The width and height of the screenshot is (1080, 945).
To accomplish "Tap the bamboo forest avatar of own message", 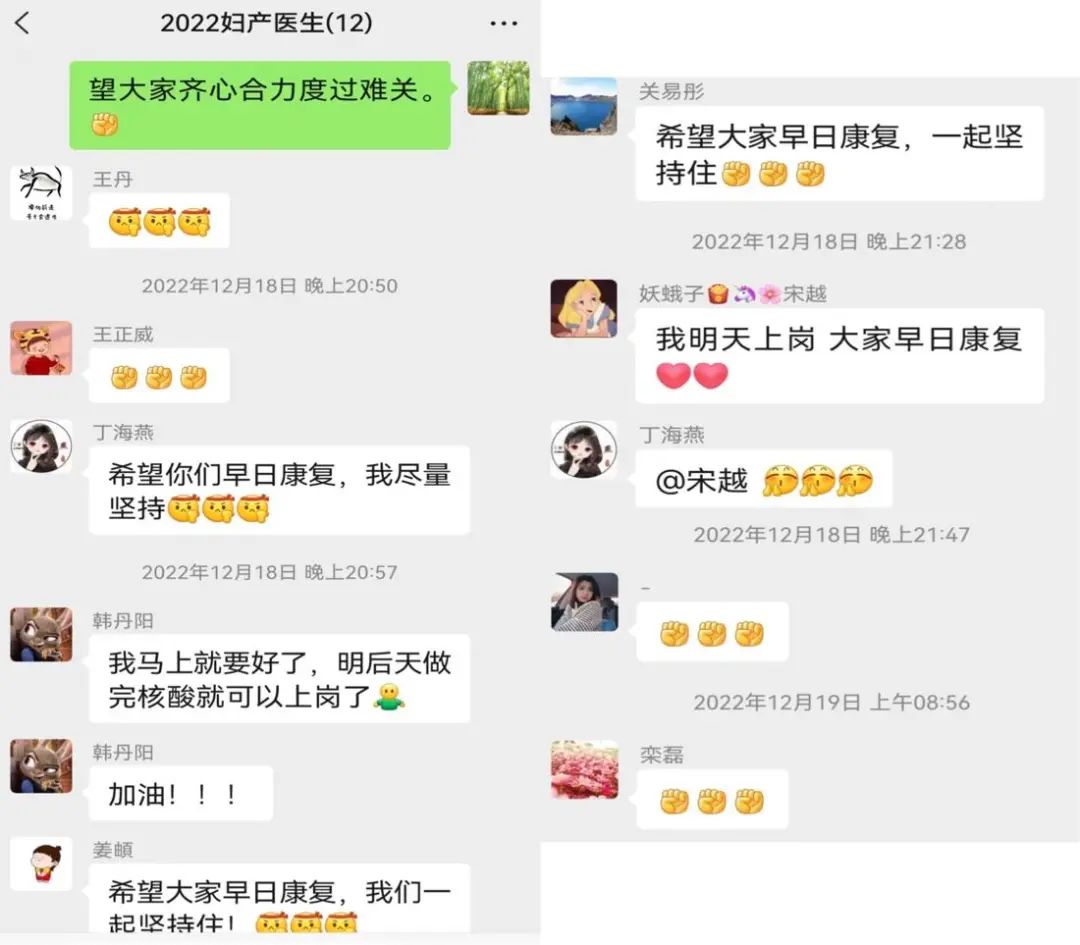I will (x=498, y=88).
